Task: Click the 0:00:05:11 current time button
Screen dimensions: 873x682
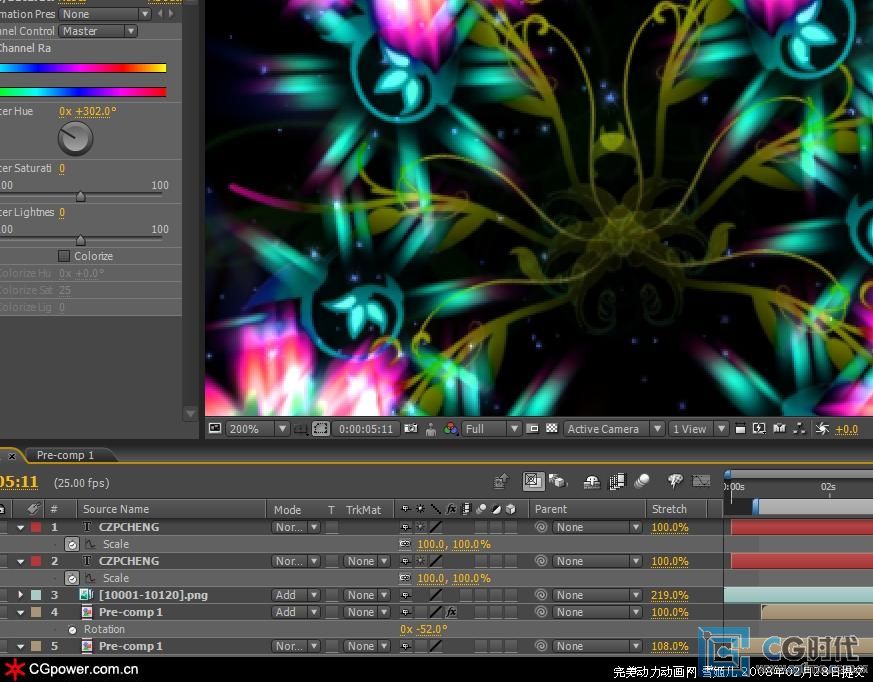Action: pos(366,429)
